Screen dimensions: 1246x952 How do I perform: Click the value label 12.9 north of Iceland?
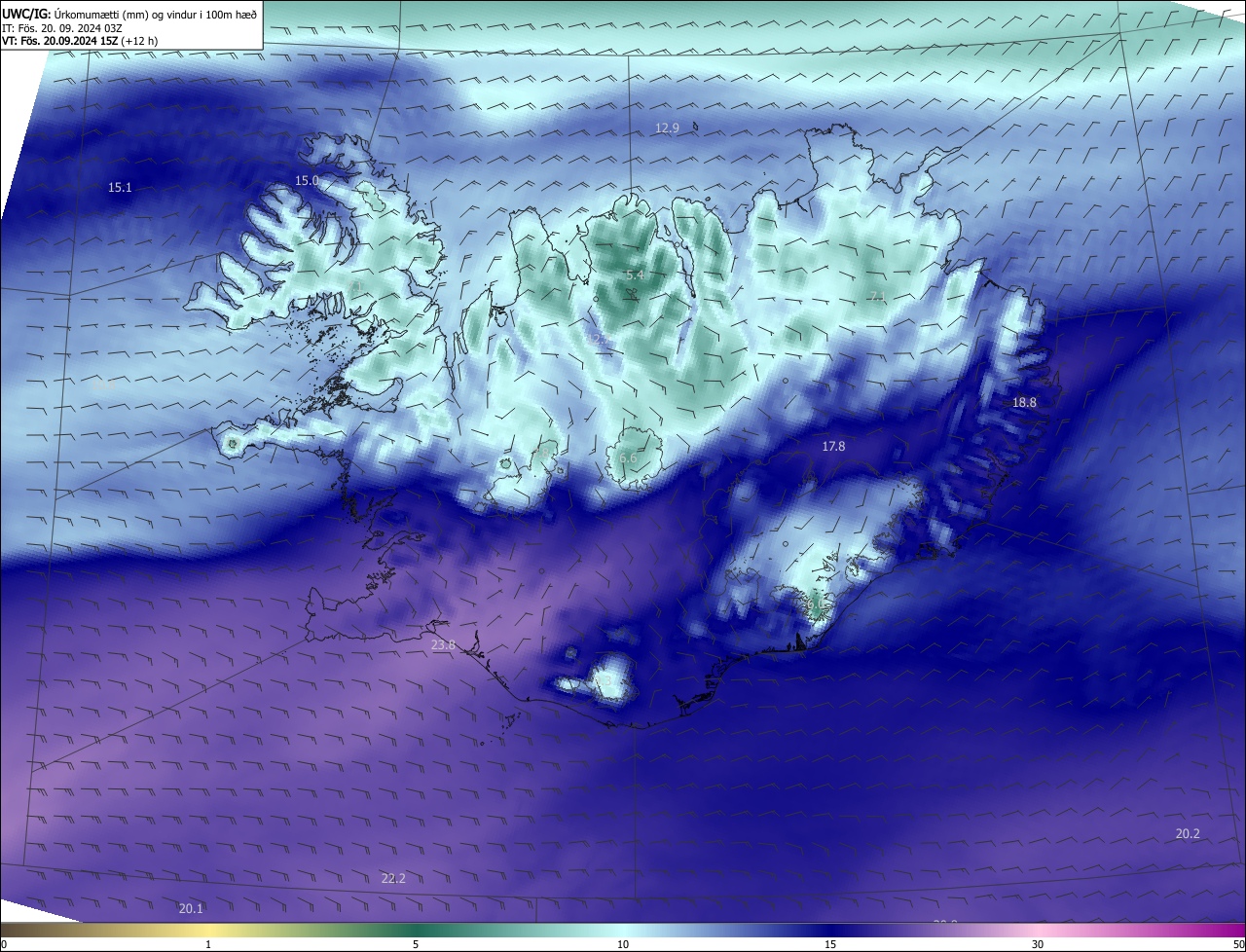[667, 128]
